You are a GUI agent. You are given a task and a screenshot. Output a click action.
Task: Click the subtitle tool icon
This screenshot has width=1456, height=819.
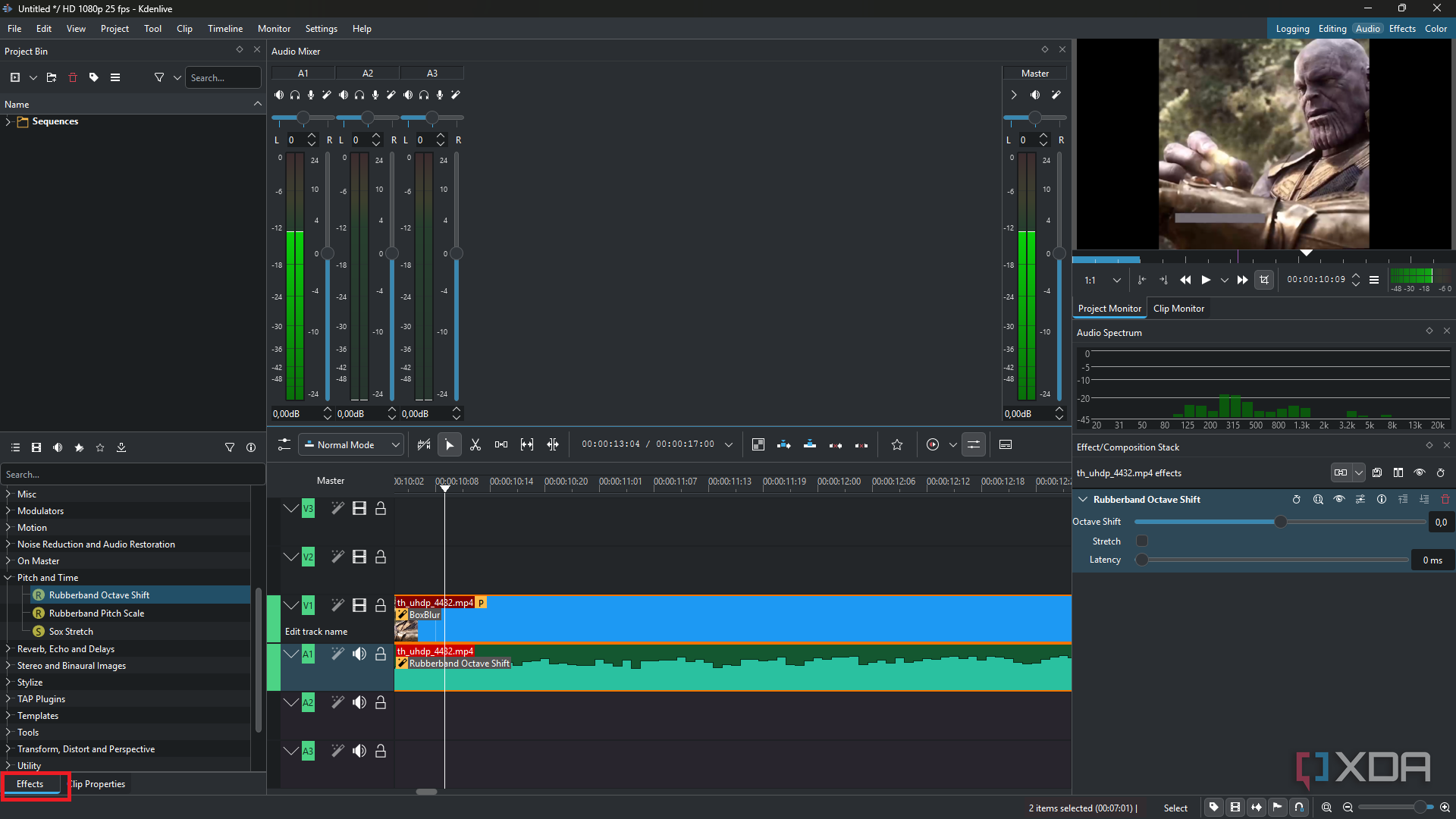click(x=1006, y=445)
